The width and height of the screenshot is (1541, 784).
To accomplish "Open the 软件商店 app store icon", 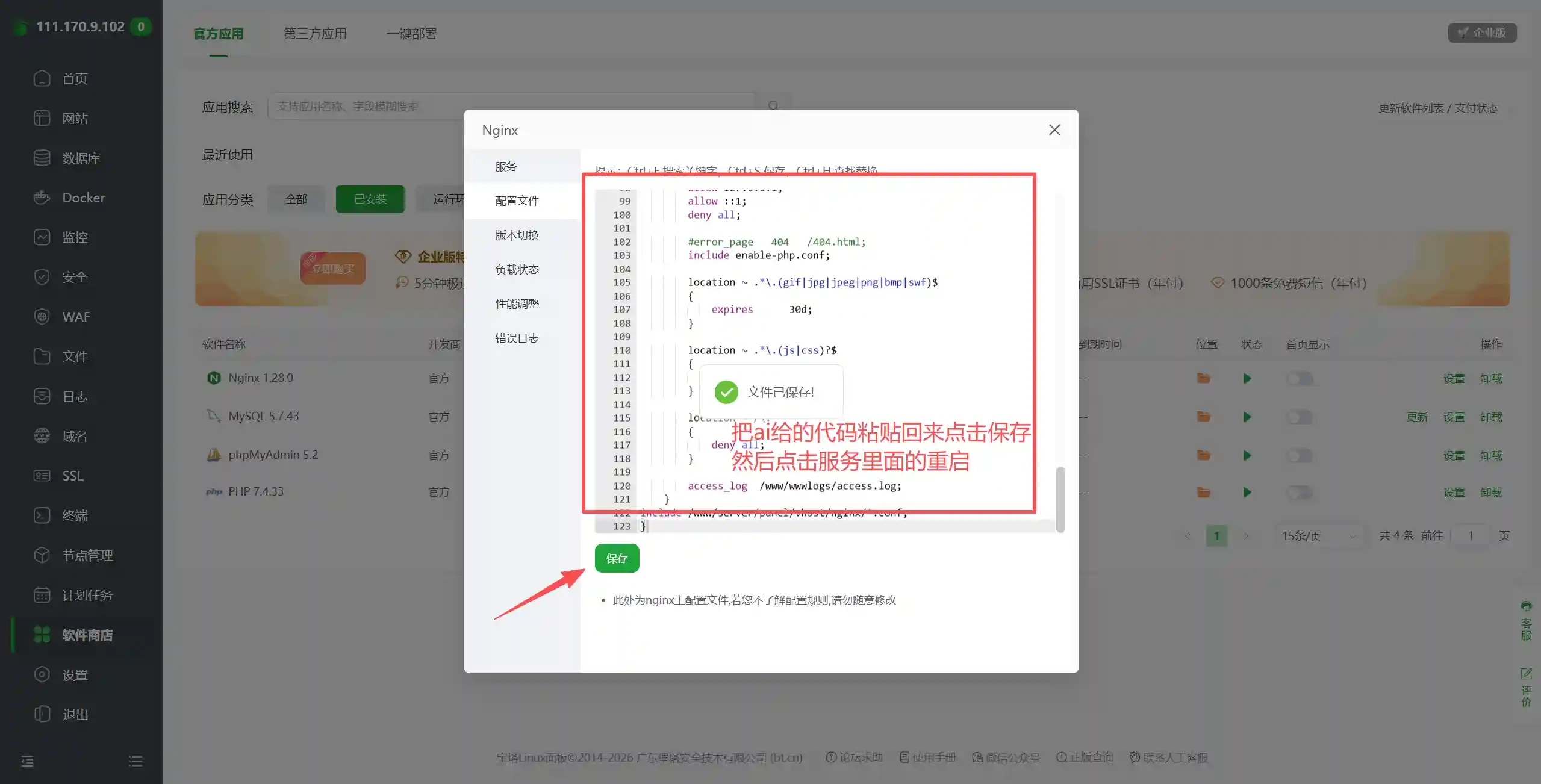I will point(42,635).
